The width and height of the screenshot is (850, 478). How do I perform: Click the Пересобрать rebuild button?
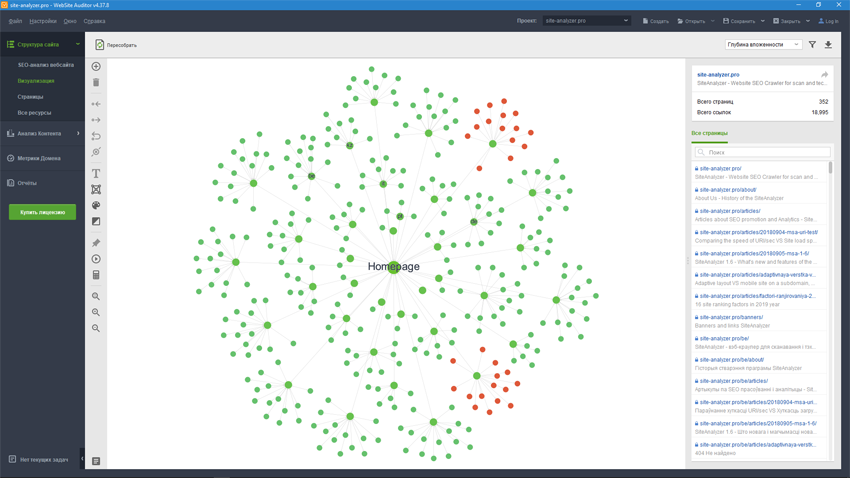point(115,45)
